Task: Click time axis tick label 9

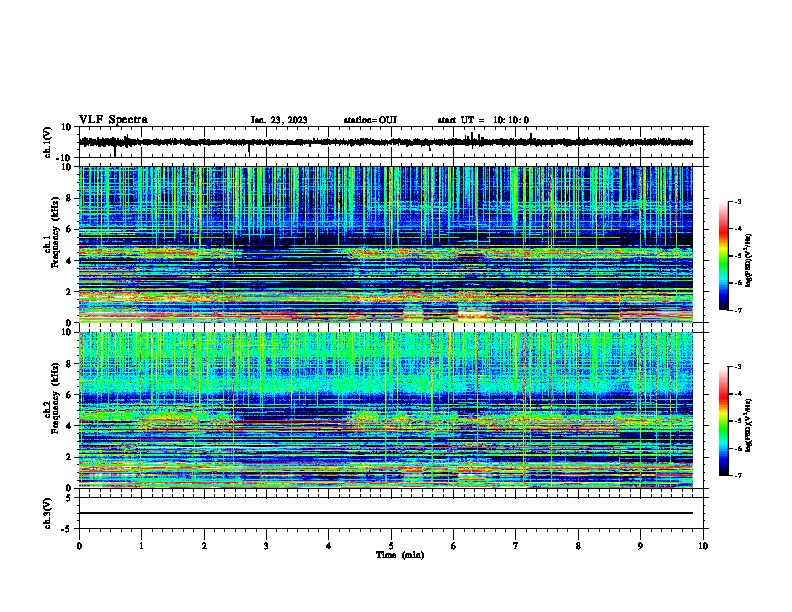Action: point(640,545)
